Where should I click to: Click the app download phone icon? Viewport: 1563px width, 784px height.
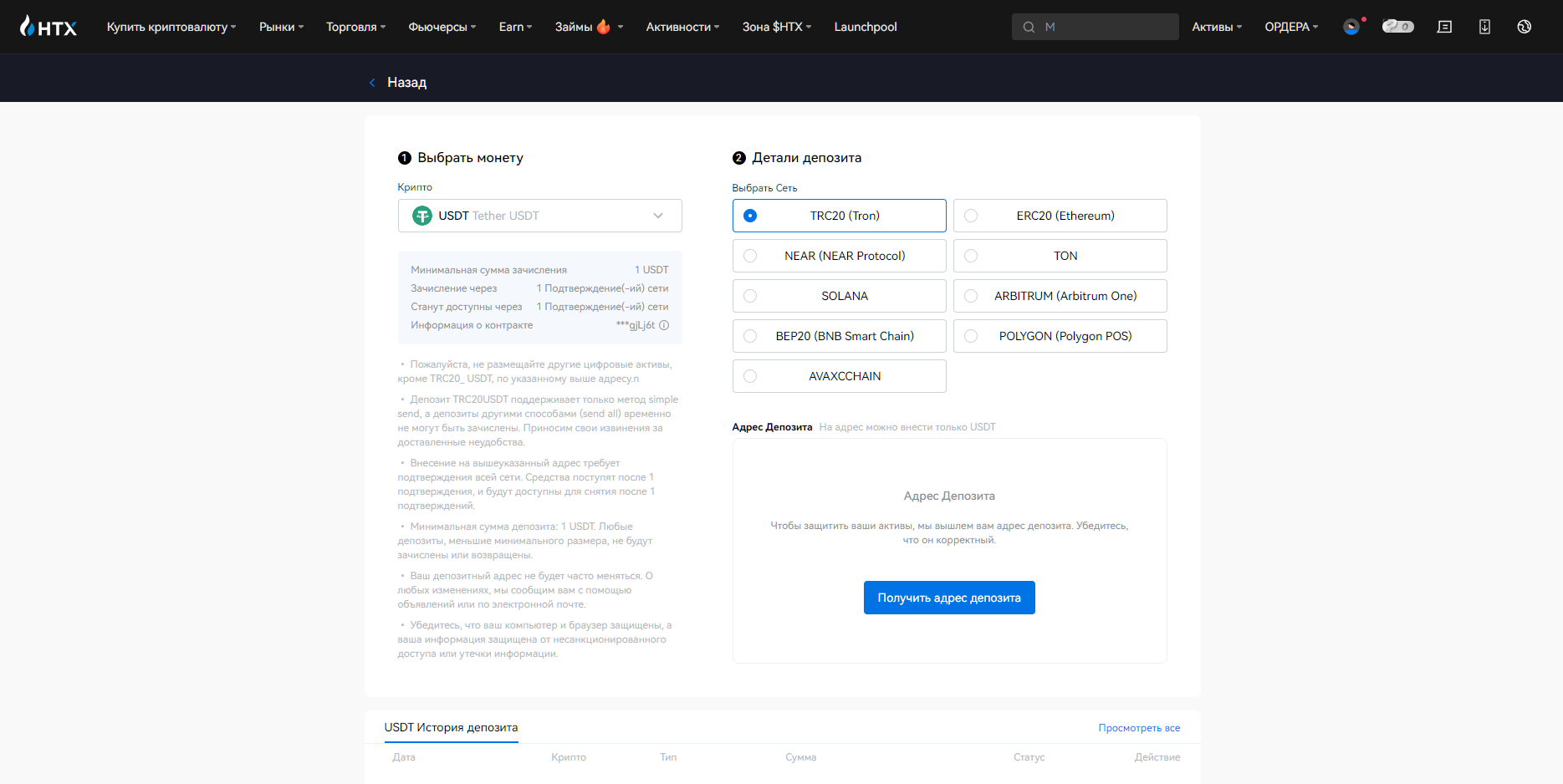coord(1484,27)
